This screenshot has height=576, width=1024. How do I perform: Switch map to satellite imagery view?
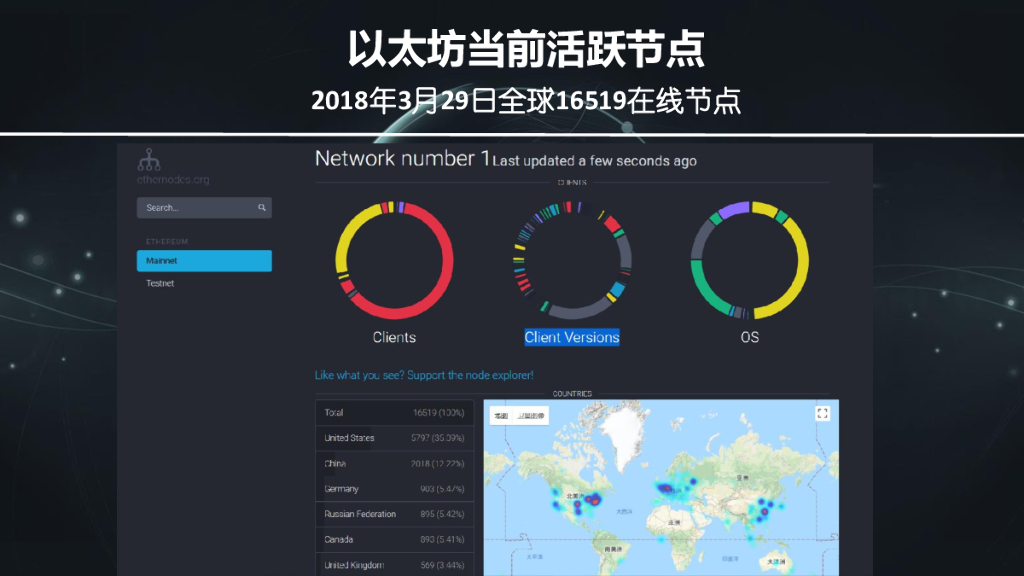point(529,415)
